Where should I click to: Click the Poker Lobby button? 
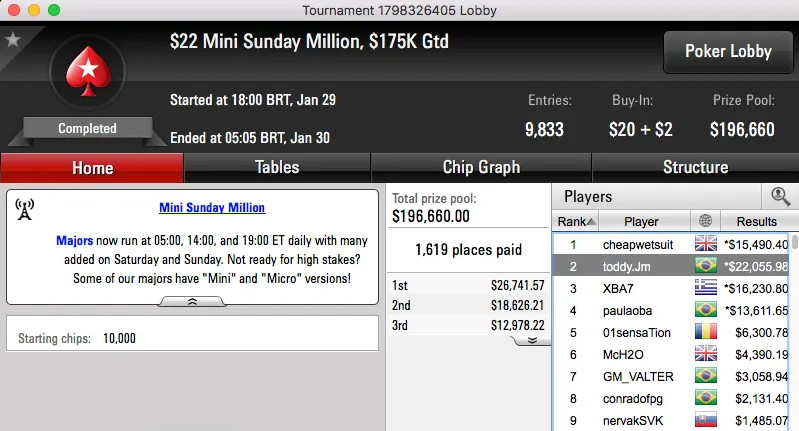coord(726,51)
